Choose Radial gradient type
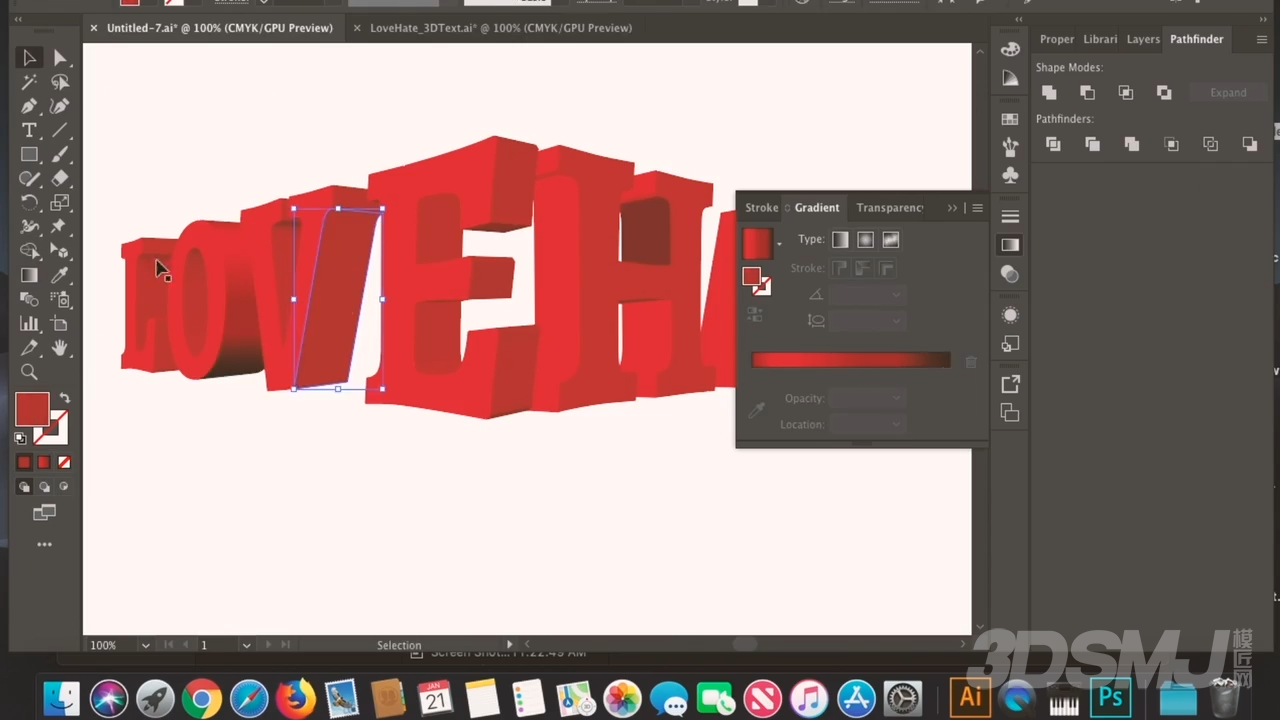Image resolution: width=1280 pixels, height=720 pixels. (x=865, y=240)
